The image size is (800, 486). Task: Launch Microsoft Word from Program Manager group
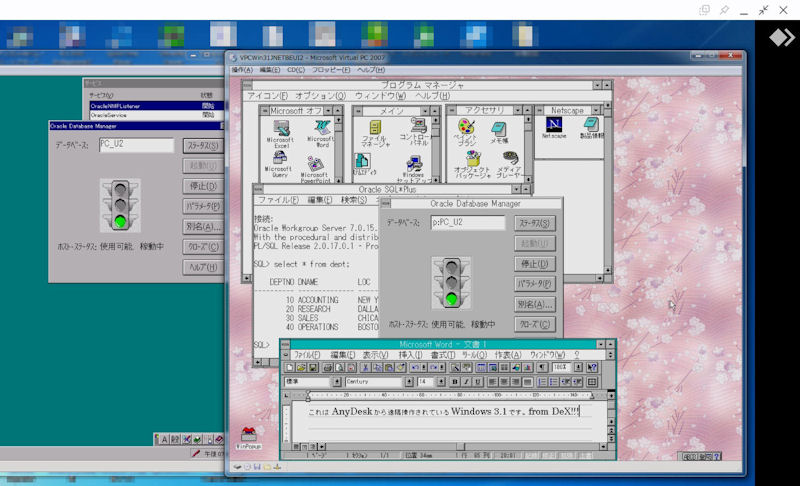click(x=322, y=128)
